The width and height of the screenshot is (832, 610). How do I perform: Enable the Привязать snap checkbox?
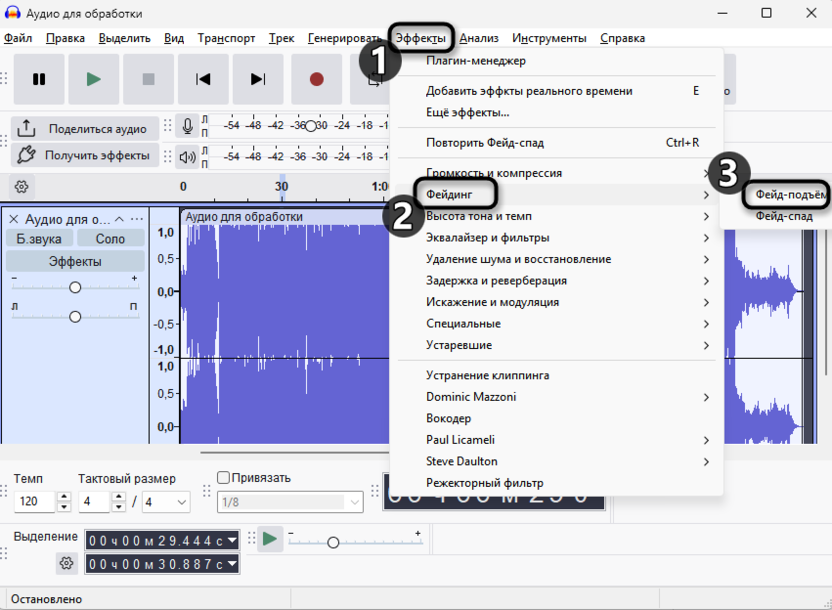click(224, 478)
